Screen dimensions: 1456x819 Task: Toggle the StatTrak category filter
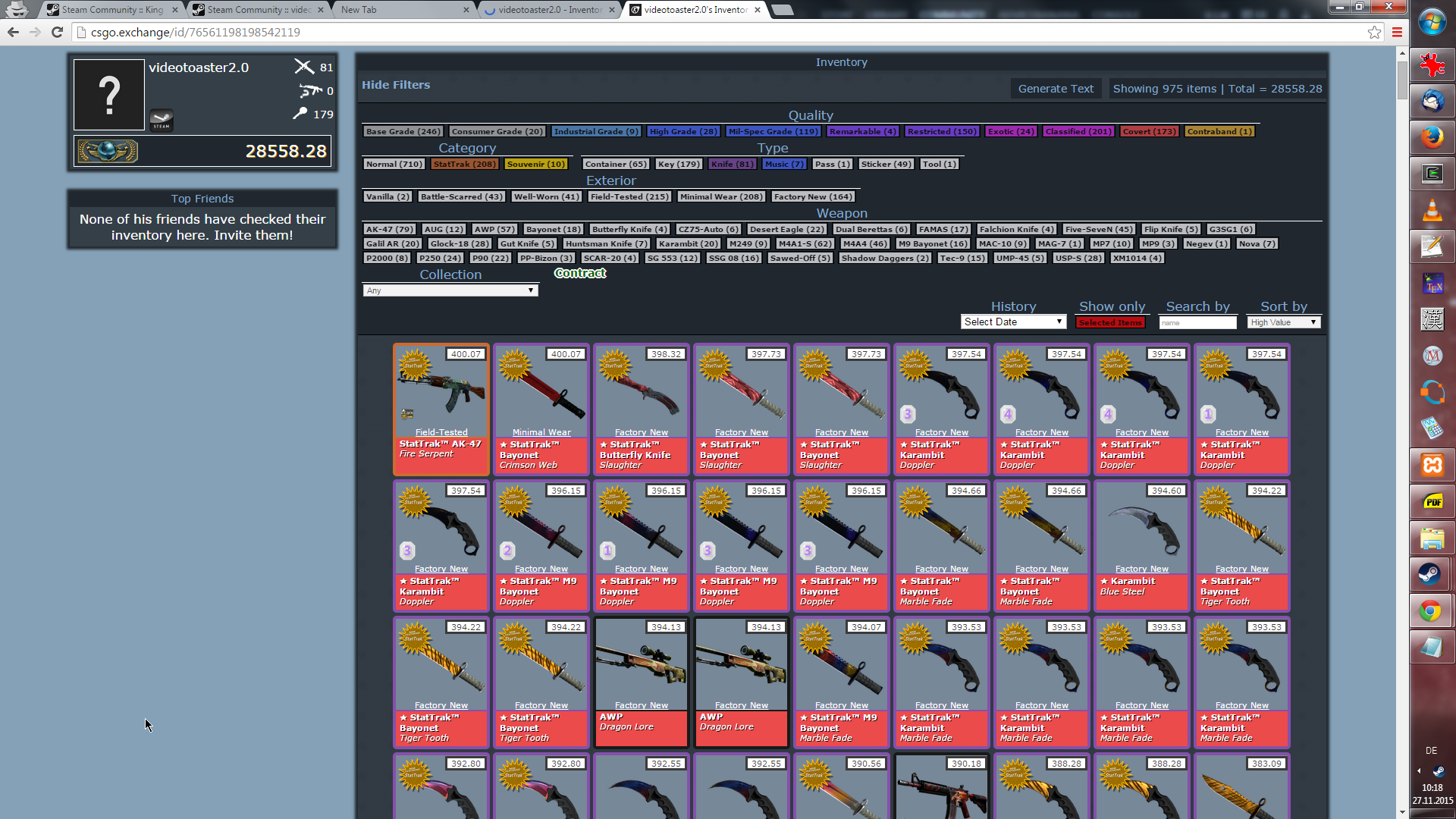pyautogui.click(x=464, y=164)
